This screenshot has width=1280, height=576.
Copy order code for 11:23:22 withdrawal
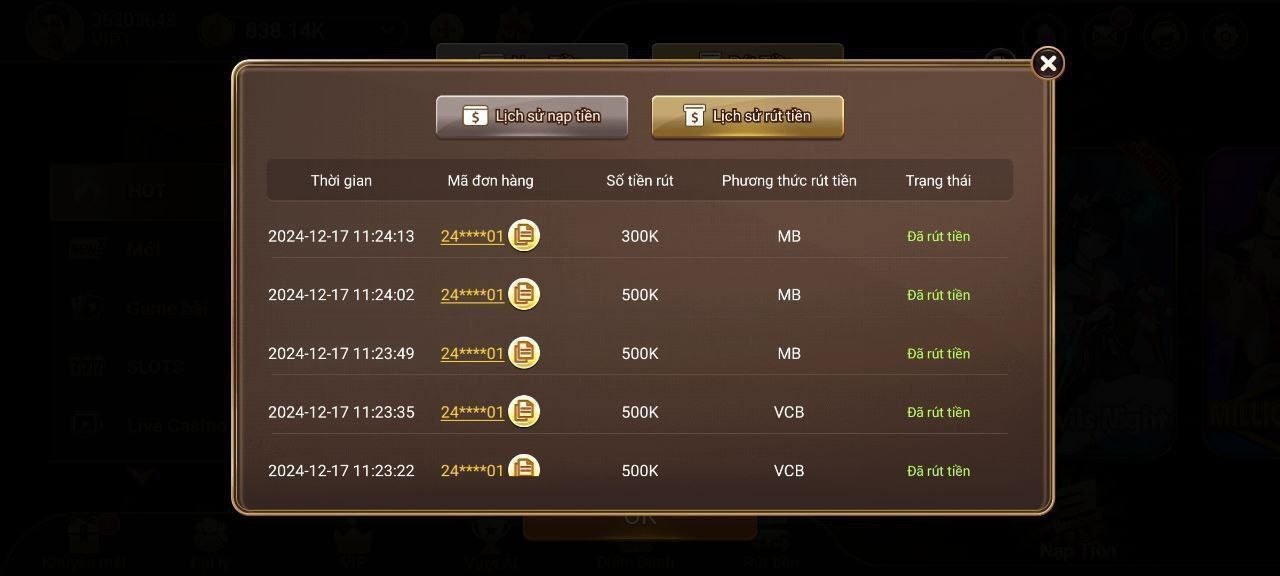point(524,467)
